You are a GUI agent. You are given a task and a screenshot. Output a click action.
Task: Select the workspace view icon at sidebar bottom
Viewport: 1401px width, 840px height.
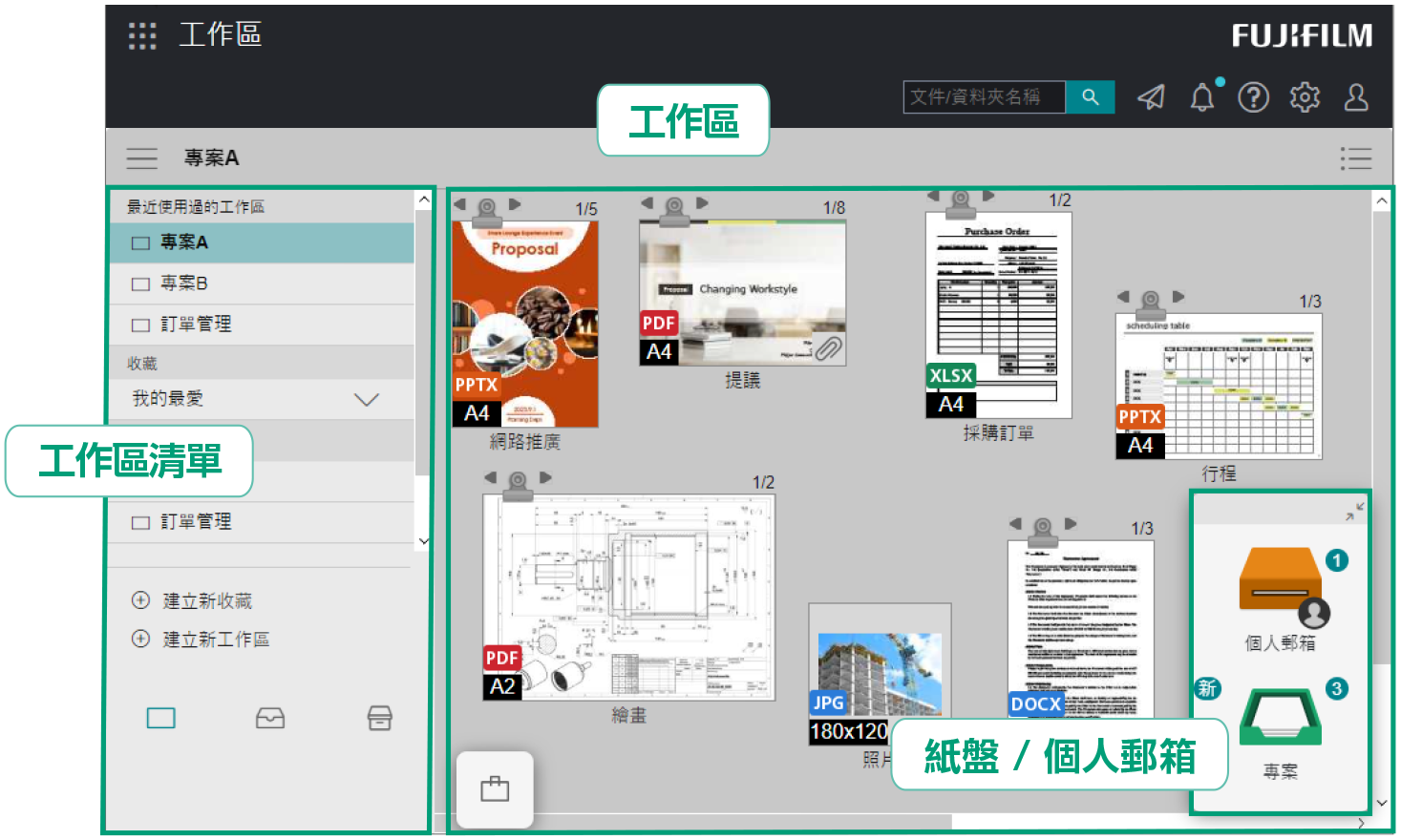coord(160,717)
